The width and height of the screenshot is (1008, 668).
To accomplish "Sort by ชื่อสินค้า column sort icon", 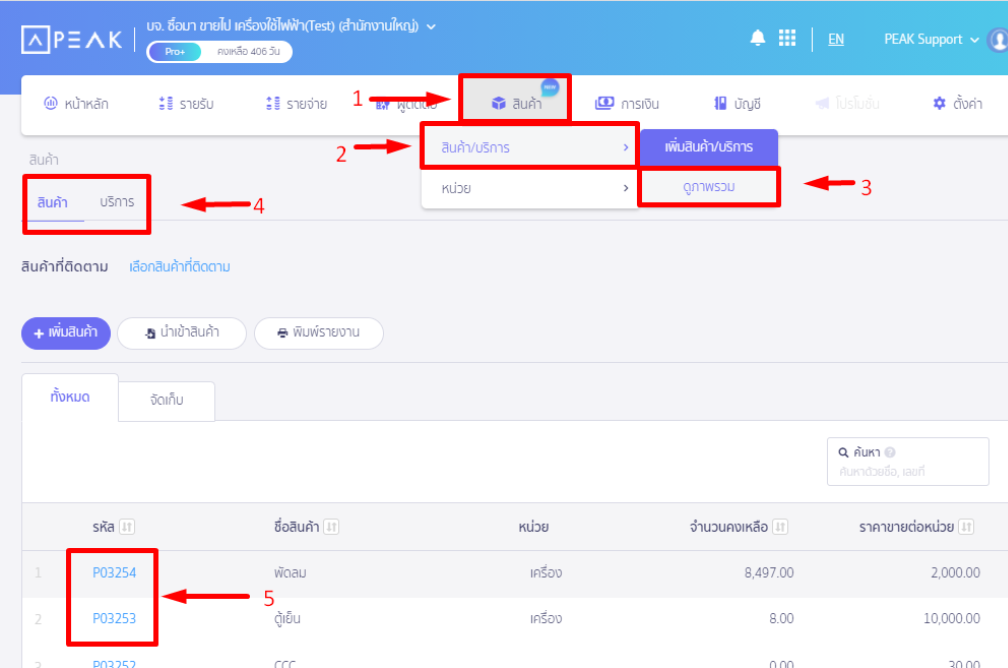I will (x=331, y=527).
